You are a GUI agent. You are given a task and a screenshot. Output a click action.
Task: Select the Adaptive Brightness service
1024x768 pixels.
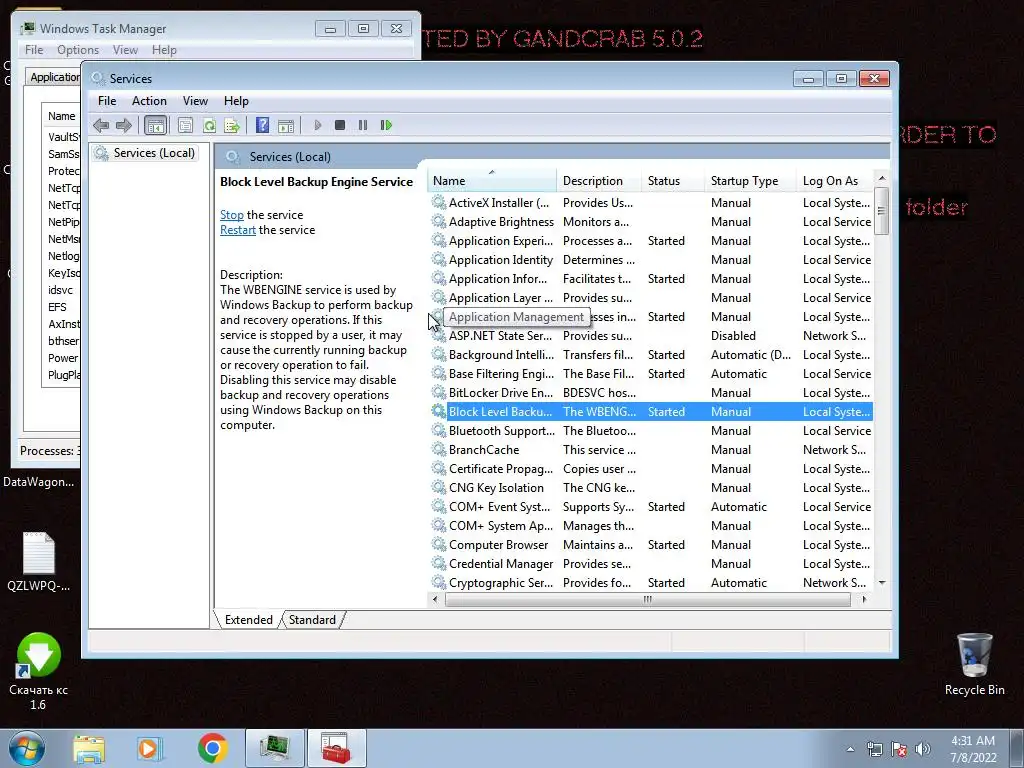651,222
